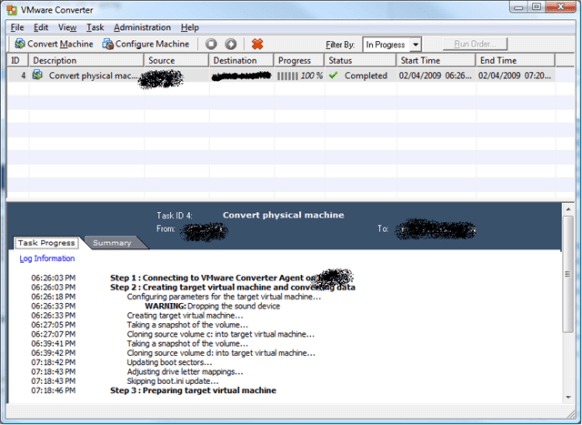582x425 pixels.
Task: Sort by the Destination column header
Action: pyautogui.click(x=241, y=60)
